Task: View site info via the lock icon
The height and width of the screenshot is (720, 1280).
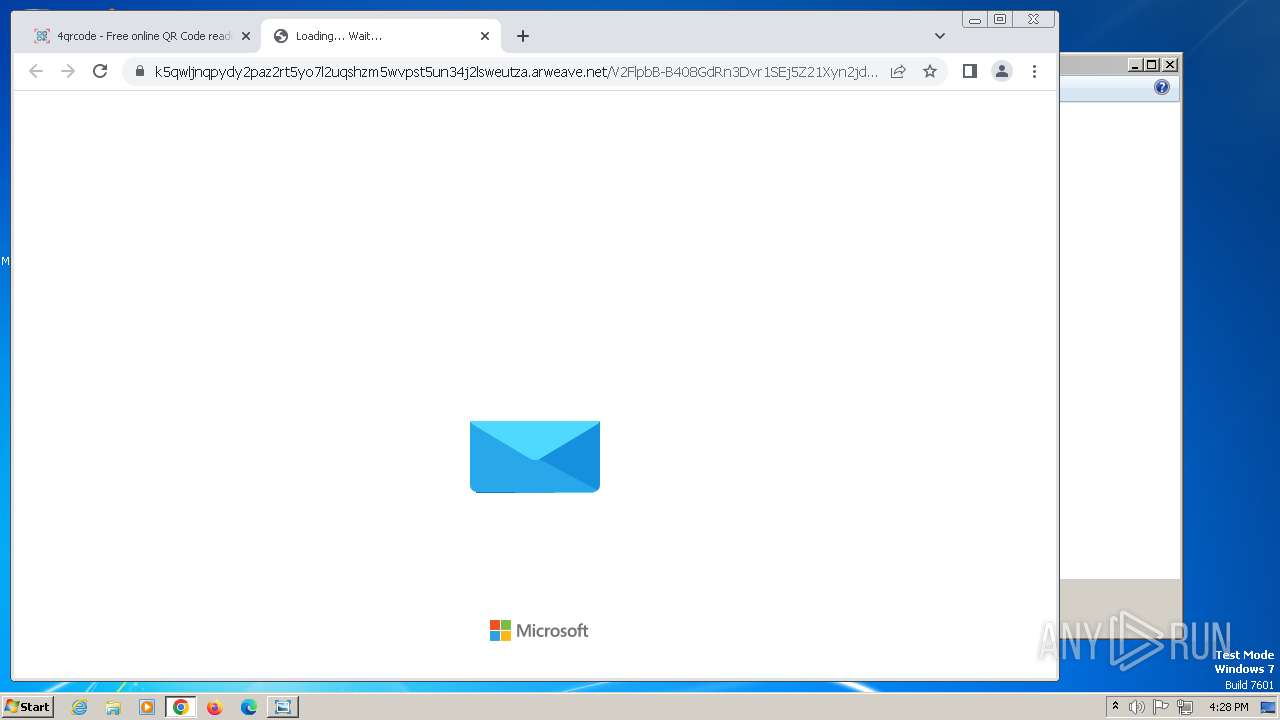Action: point(139,71)
